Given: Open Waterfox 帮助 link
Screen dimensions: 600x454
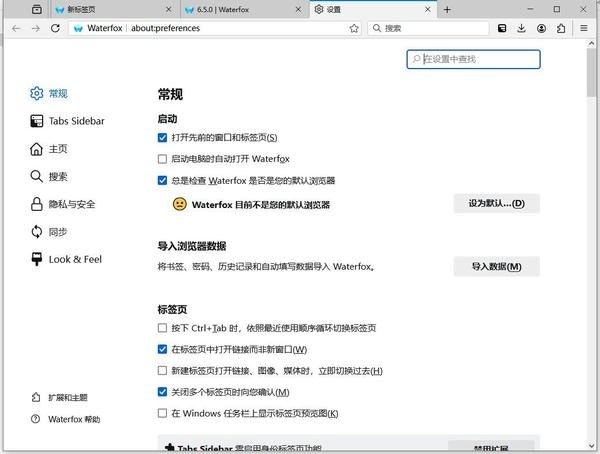Looking at the screenshot, I should (x=65, y=419).
